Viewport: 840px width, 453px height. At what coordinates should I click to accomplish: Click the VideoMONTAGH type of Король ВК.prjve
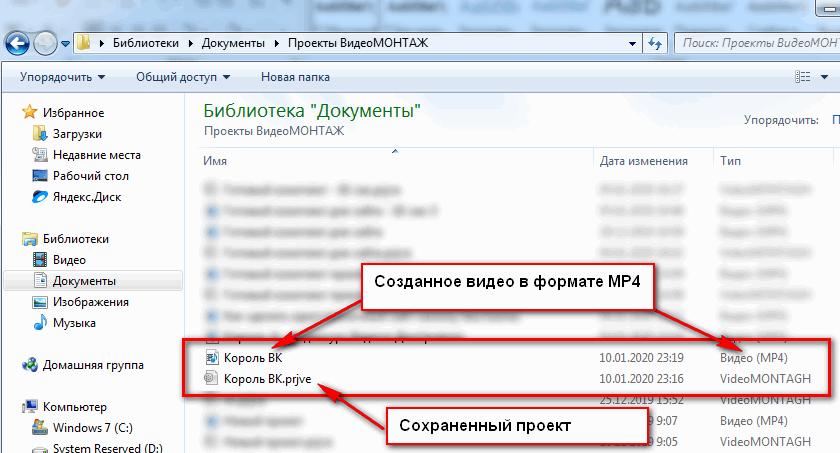(x=765, y=379)
